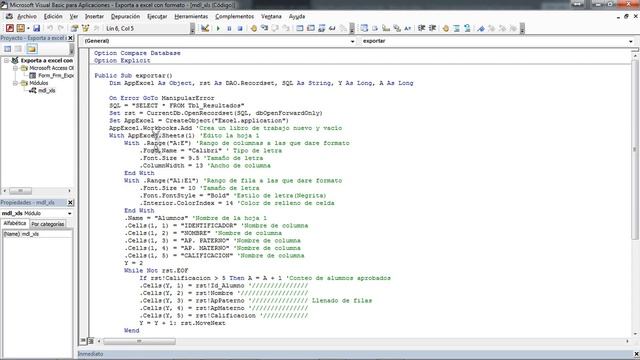The height and width of the screenshot is (360, 640).
Task: Open the dropdown arrow beside Insert Module
Action: click(x=28, y=28)
